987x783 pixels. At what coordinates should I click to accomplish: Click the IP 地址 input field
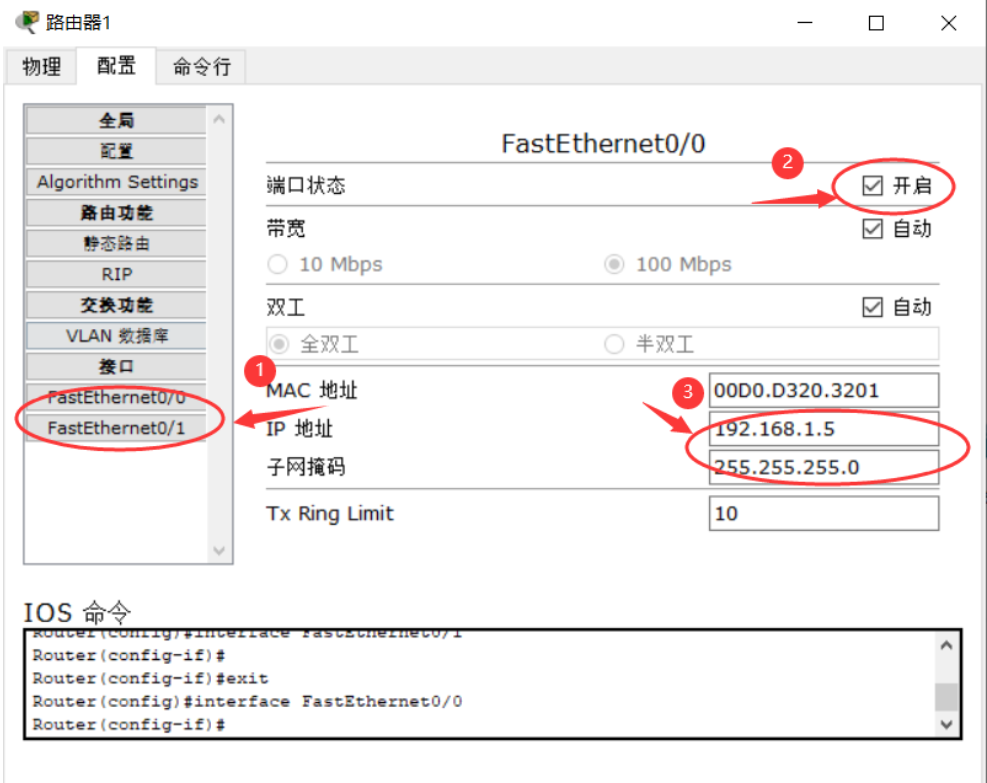pos(823,429)
